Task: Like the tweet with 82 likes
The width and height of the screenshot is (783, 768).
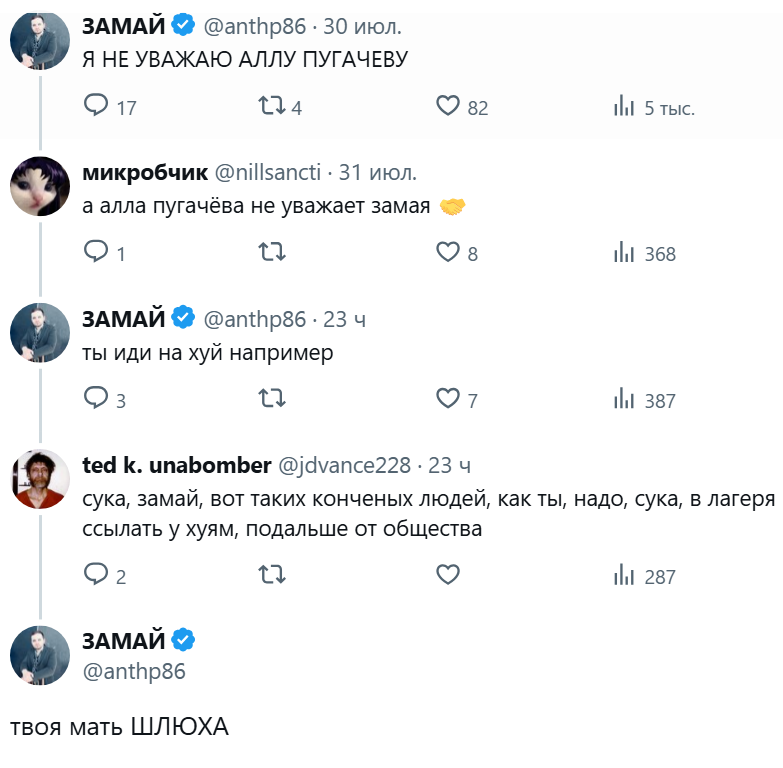Action: [448, 106]
